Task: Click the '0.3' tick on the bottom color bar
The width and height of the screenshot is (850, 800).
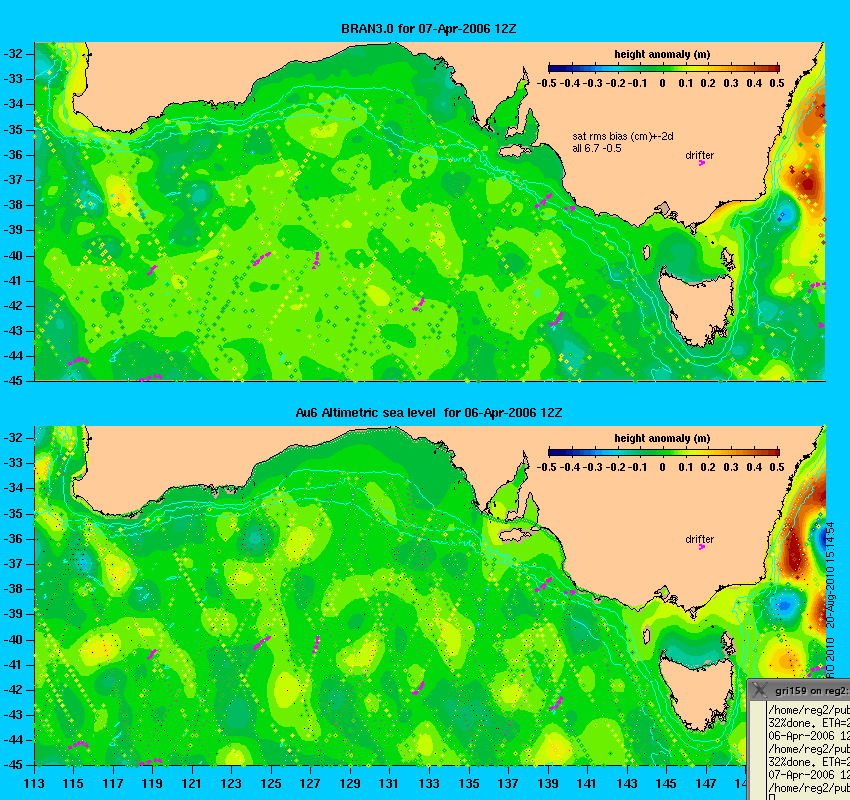Action: click(731, 467)
